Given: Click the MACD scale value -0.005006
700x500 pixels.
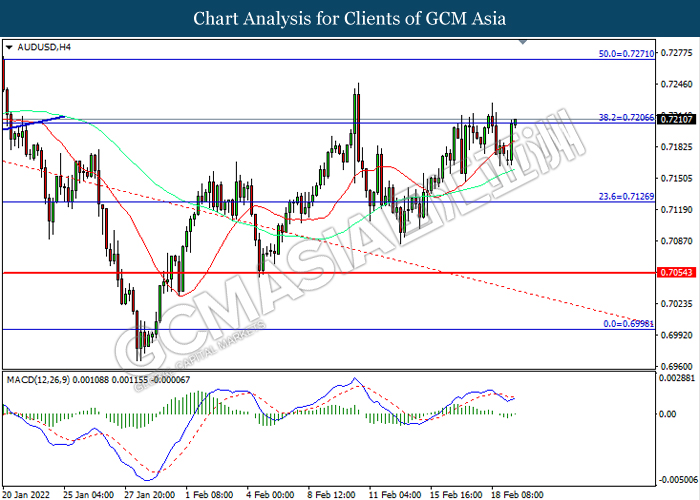Looking at the screenshot, I should point(678,479).
